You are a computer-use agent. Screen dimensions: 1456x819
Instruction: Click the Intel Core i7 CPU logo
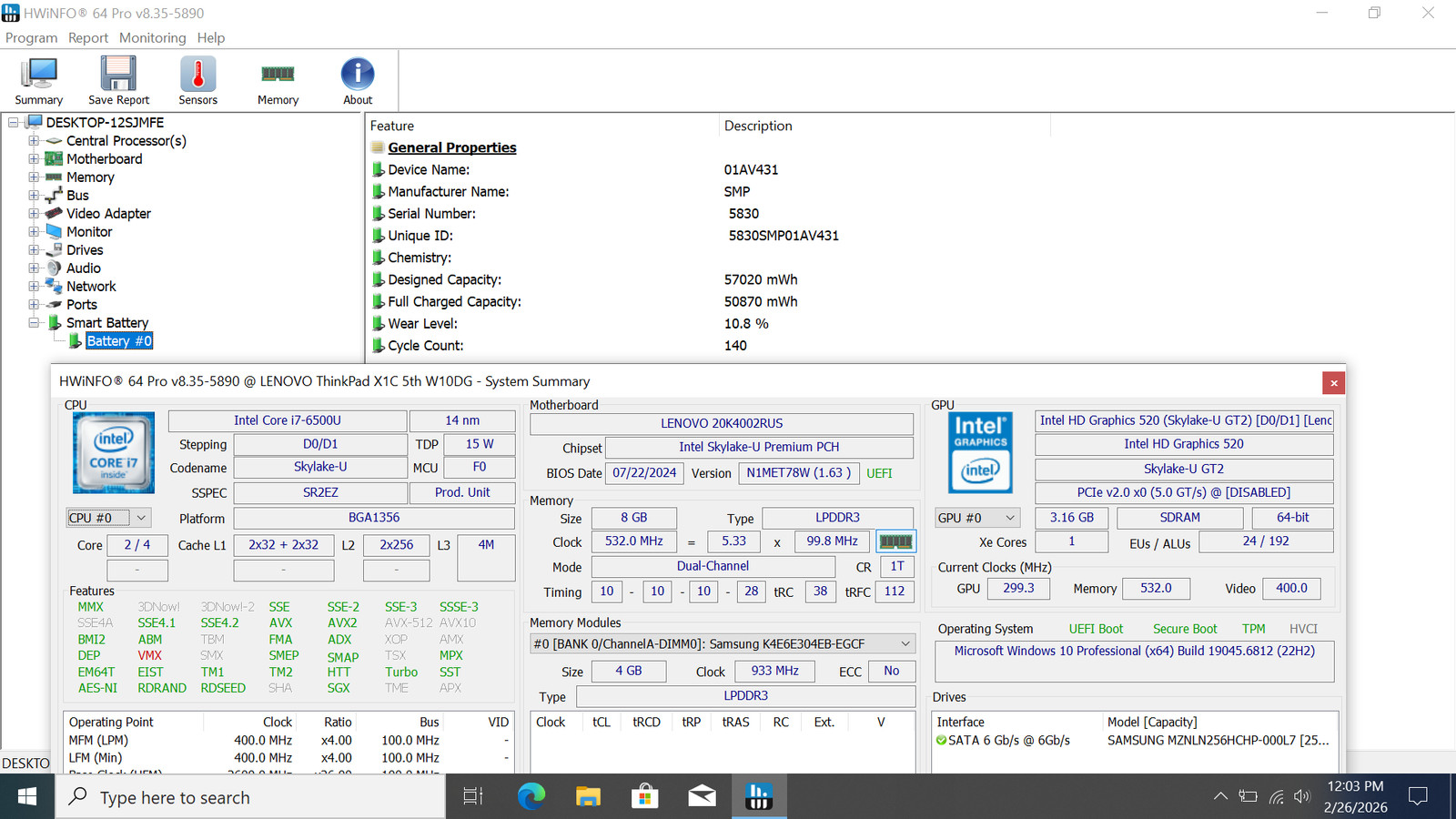[x=114, y=452]
